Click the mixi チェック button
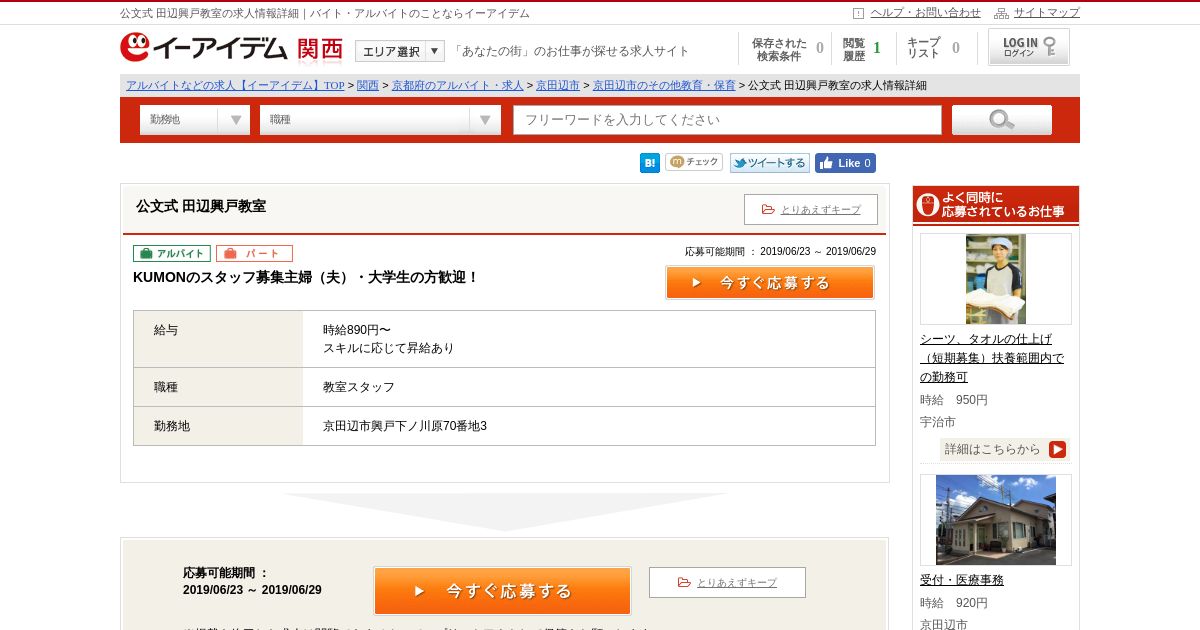Viewport: 1200px width, 630px height. click(x=694, y=162)
